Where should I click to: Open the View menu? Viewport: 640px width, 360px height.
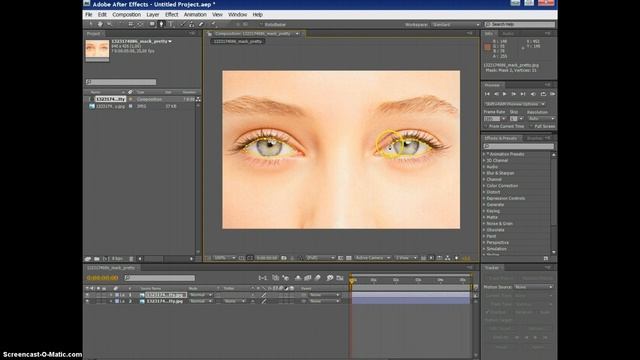coord(217,15)
